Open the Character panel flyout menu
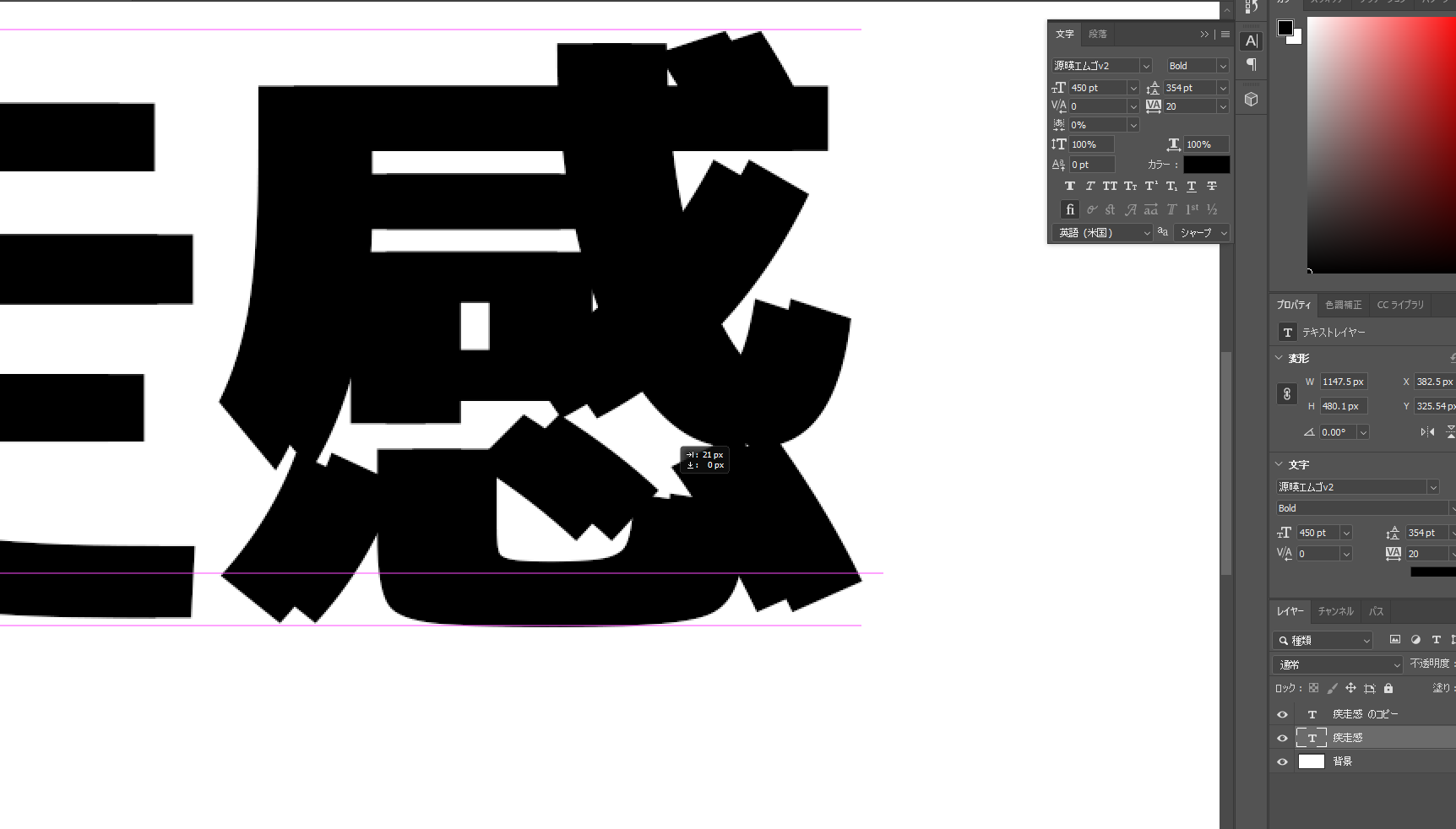The height and width of the screenshot is (829, 1456). (x=1225, y=35)
